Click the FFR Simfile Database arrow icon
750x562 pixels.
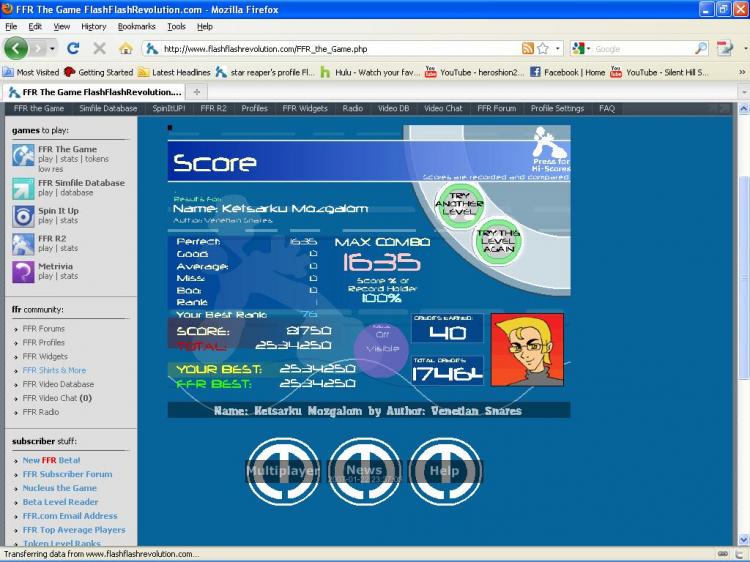(x=23, y=188)
